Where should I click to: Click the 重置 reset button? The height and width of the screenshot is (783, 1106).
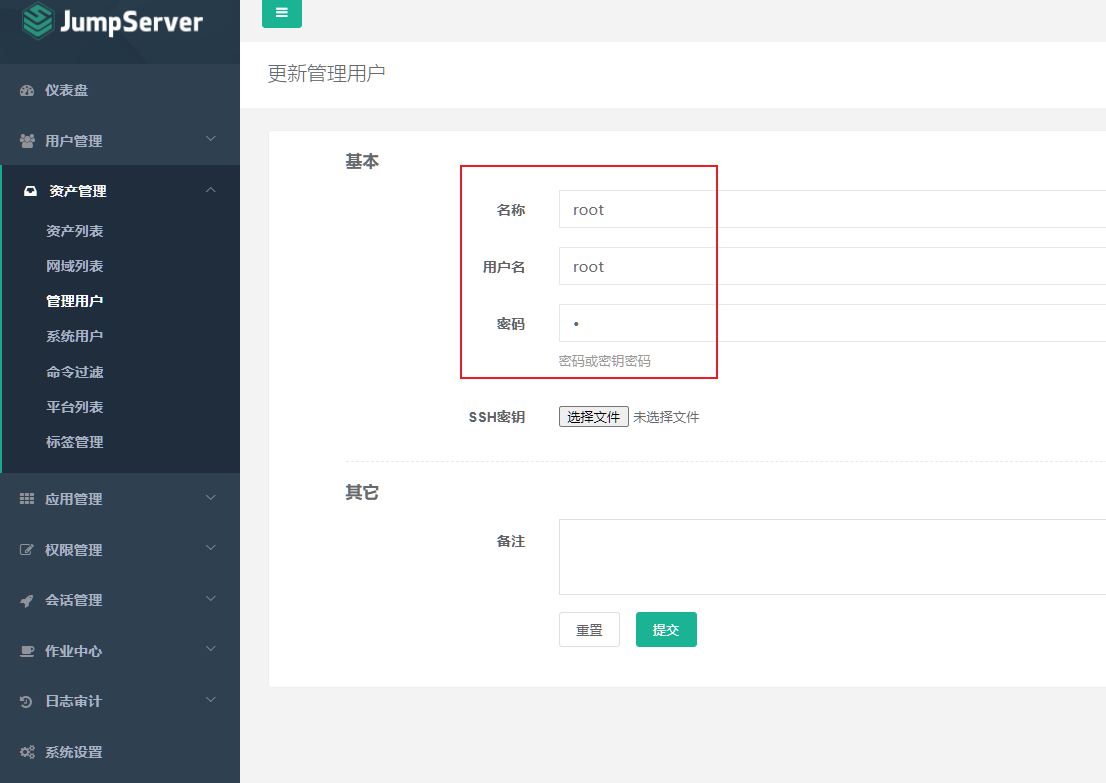[589, 630]
